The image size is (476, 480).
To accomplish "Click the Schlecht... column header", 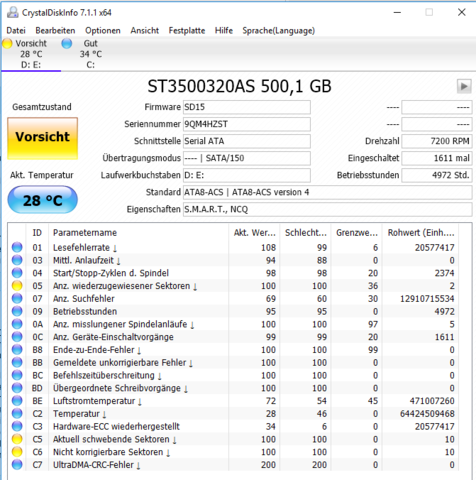I will (306, 233).
